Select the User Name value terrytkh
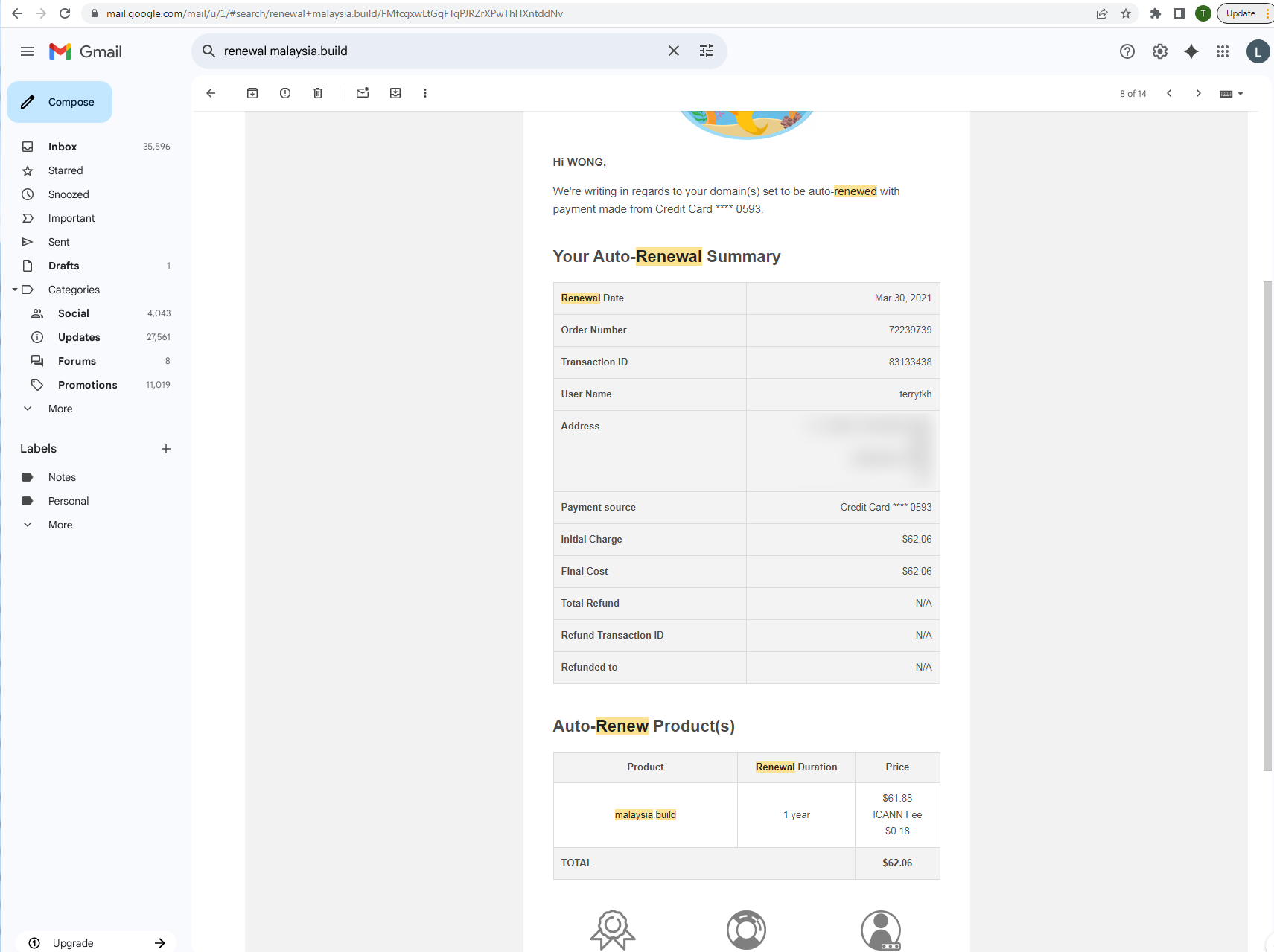This screenshot has height=952, width=1274. pyautogui.click(x=915, y=394)
